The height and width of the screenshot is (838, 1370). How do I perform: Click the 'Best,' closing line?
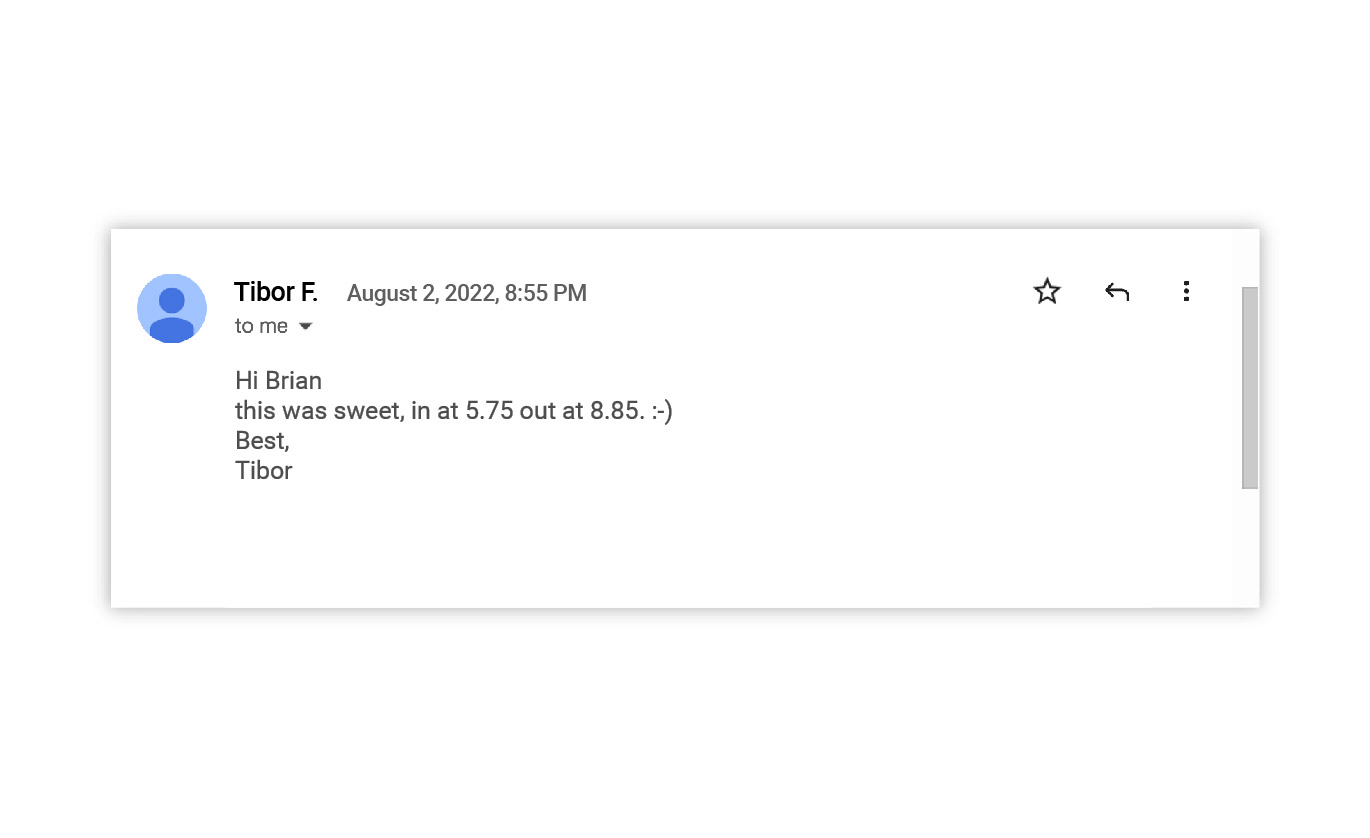click(x=262, y=441)
